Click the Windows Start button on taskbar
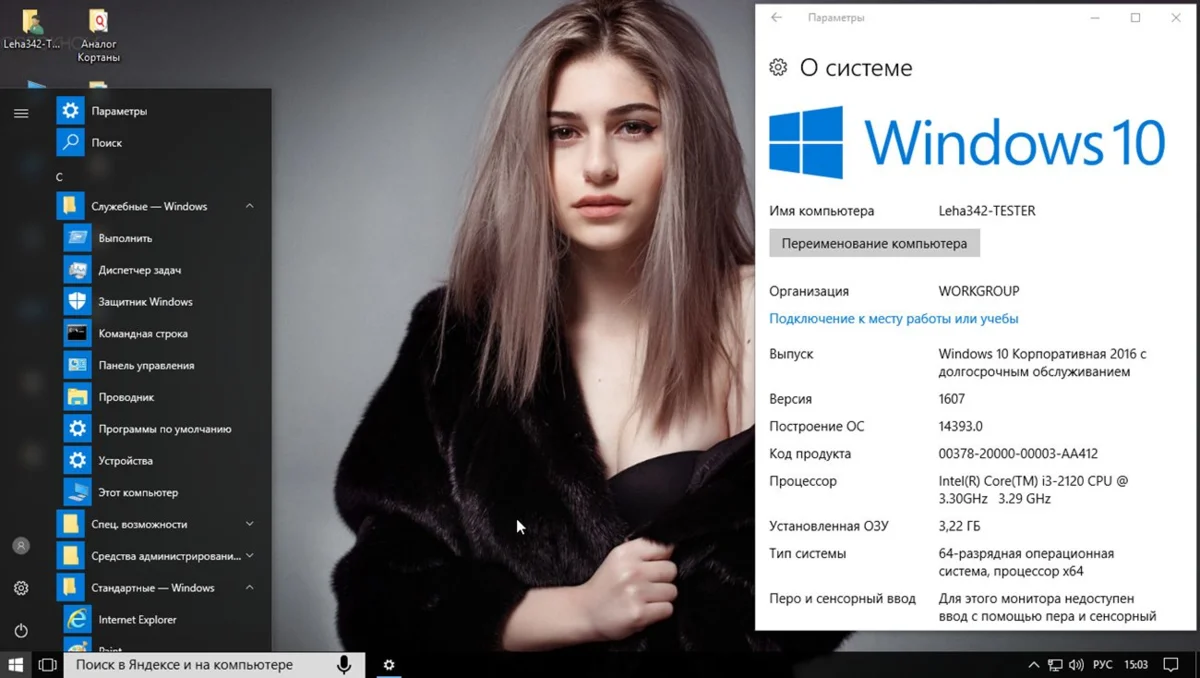This screenshot has height=678, width=1200. 16,664
